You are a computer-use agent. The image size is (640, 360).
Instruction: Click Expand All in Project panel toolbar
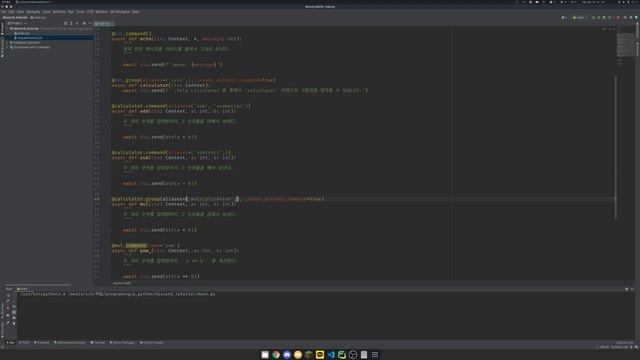click(71, 24)
